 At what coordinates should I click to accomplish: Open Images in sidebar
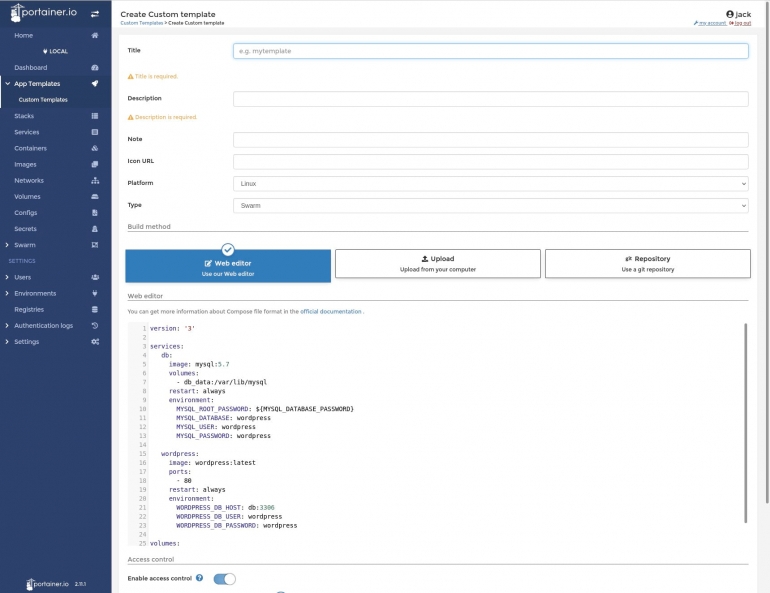tap(25, 164)
